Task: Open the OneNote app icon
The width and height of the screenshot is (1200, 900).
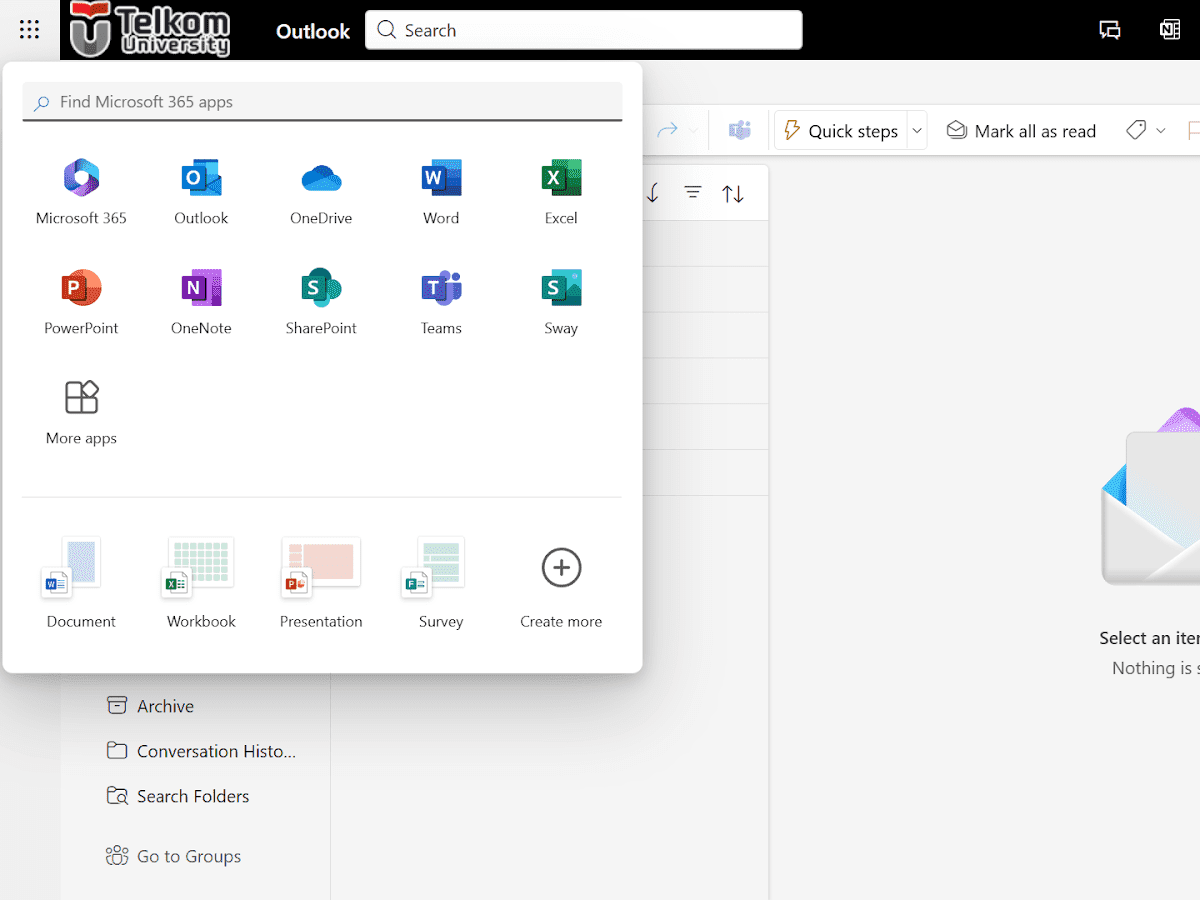Action: click(x=201, y=290)
